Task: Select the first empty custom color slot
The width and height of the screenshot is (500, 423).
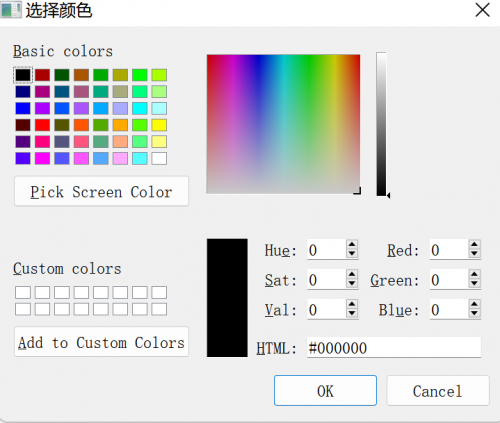Action: tap(23, 293)
